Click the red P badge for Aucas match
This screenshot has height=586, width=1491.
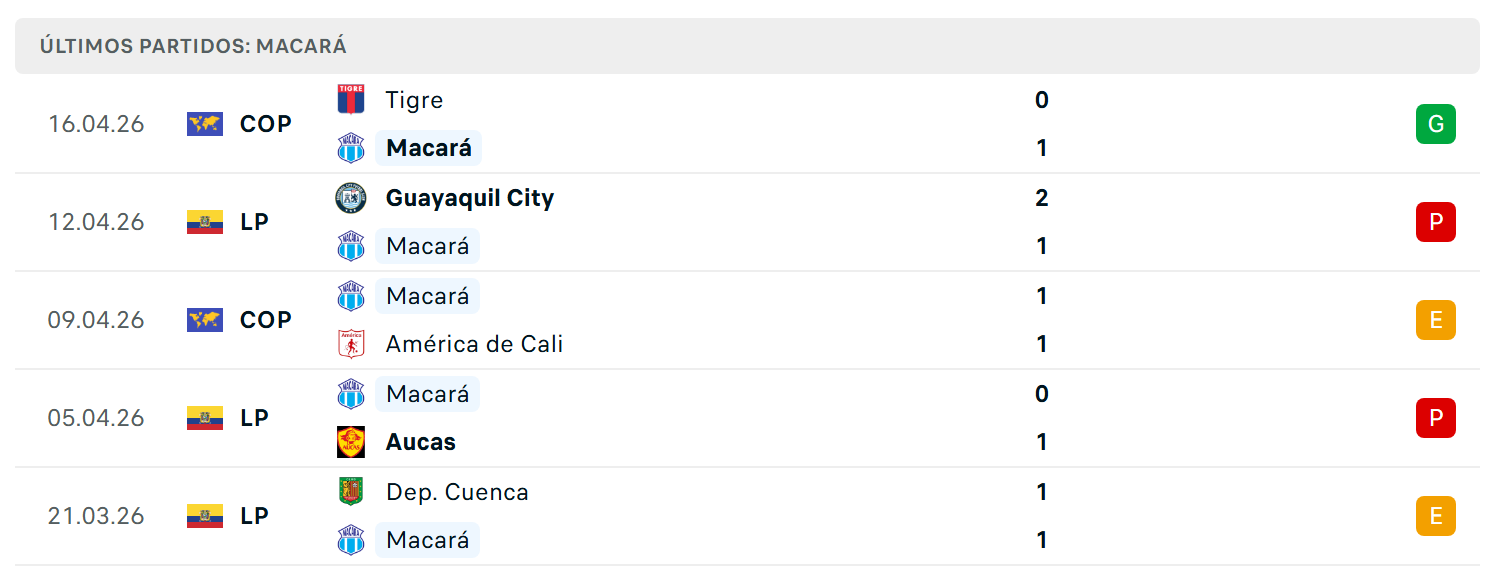[x=1436, y=418]
